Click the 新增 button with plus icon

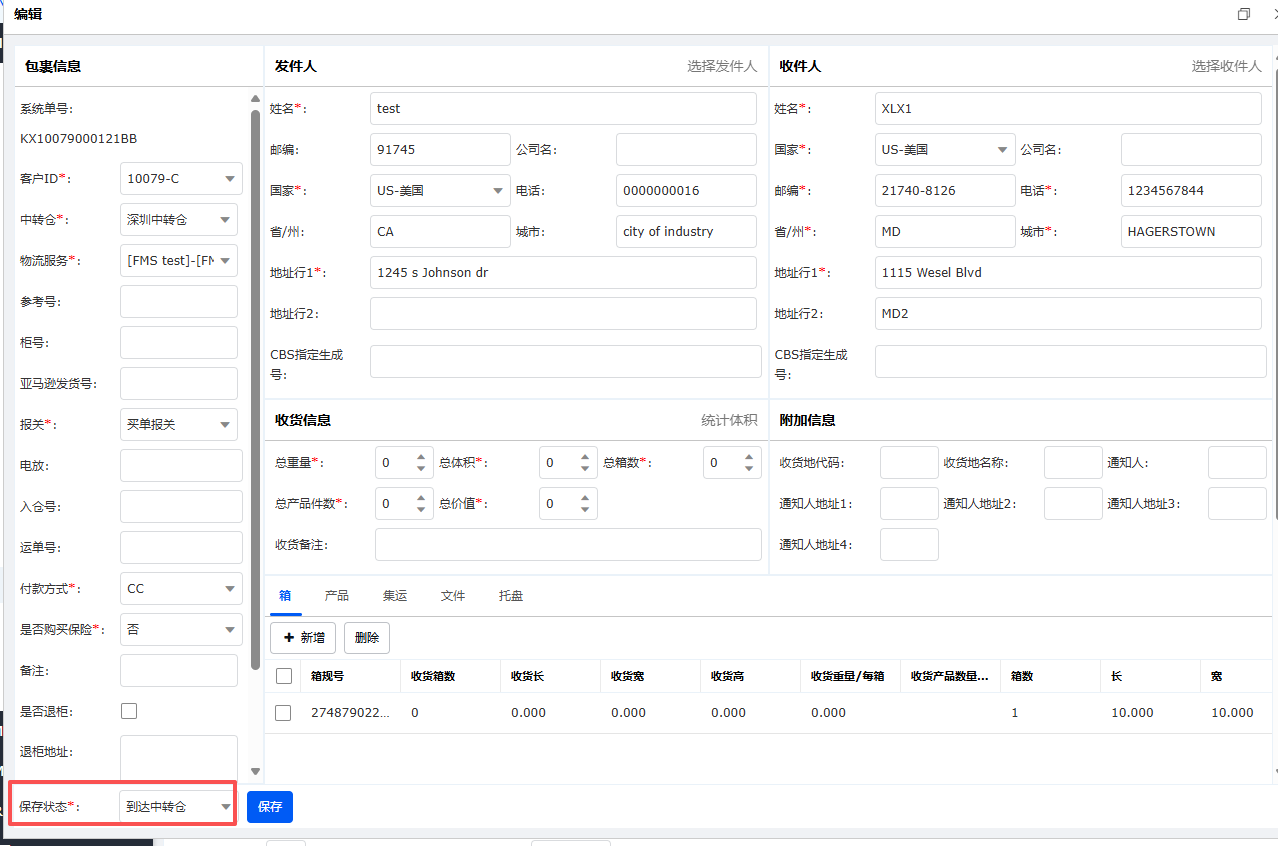pos(304,637)
